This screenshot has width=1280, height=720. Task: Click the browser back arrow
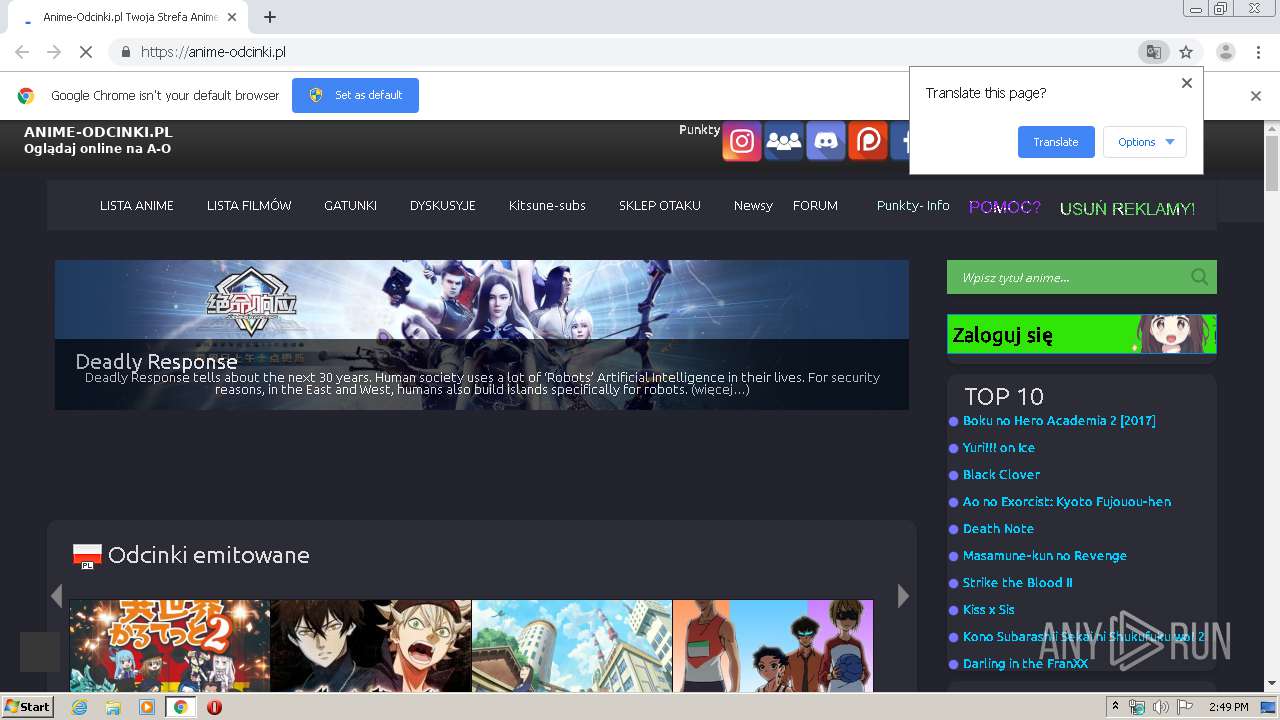coord(22,52)
